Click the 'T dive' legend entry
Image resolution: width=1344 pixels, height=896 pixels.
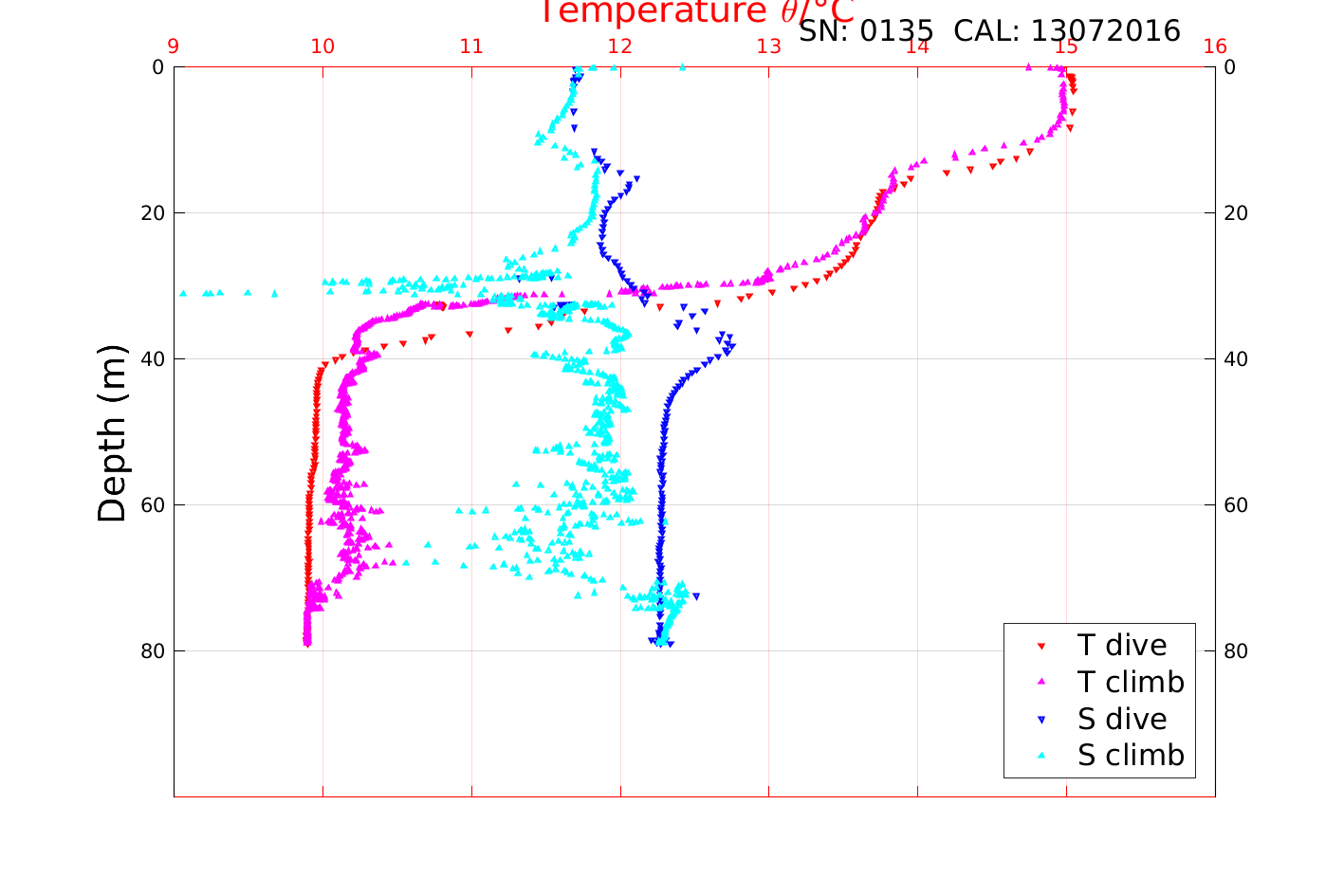coord(1122,646)
